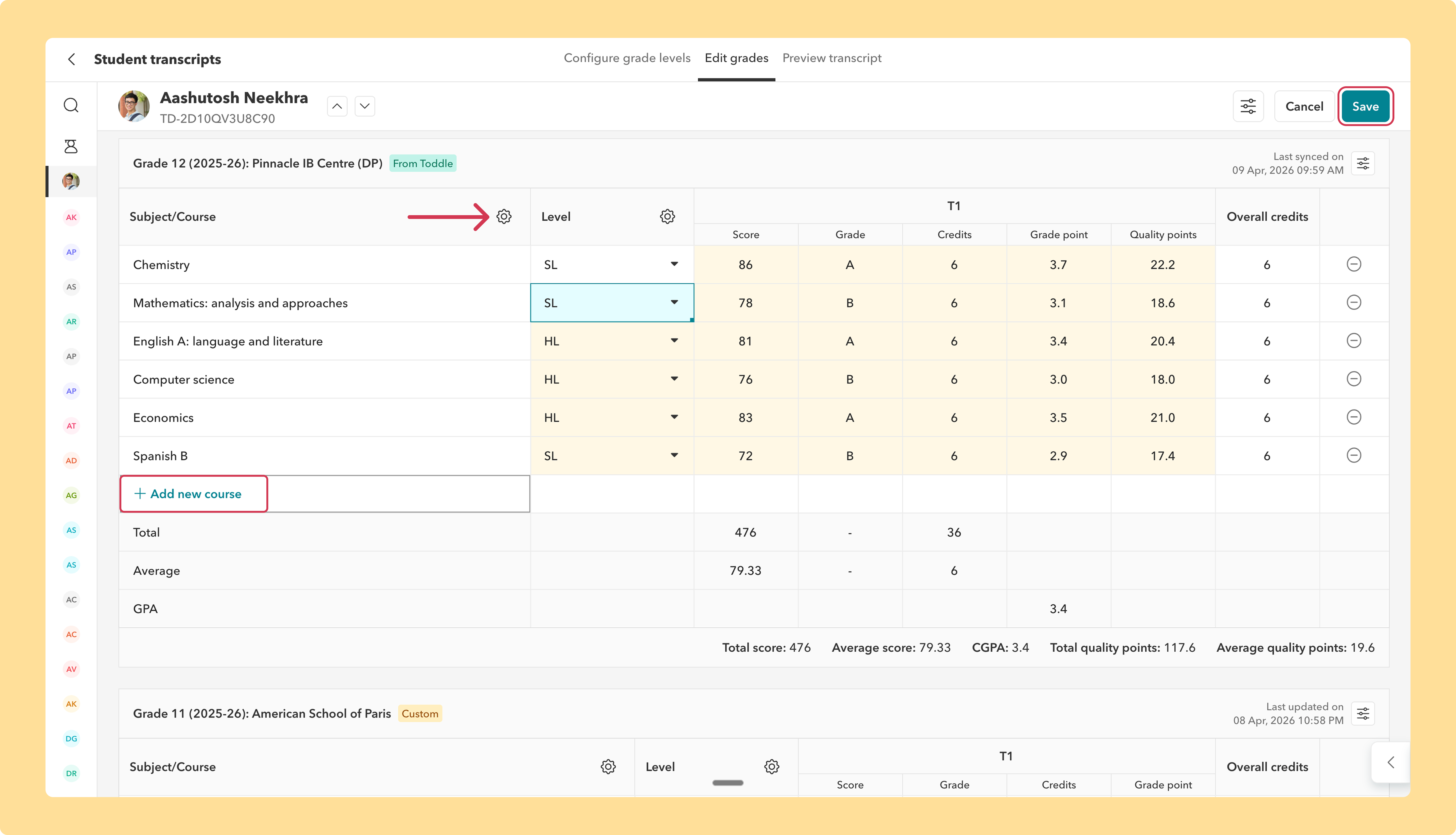The image size is (1456, 835).
Task: Remove the Spanish B course row
Action: tap(1353, 455)
